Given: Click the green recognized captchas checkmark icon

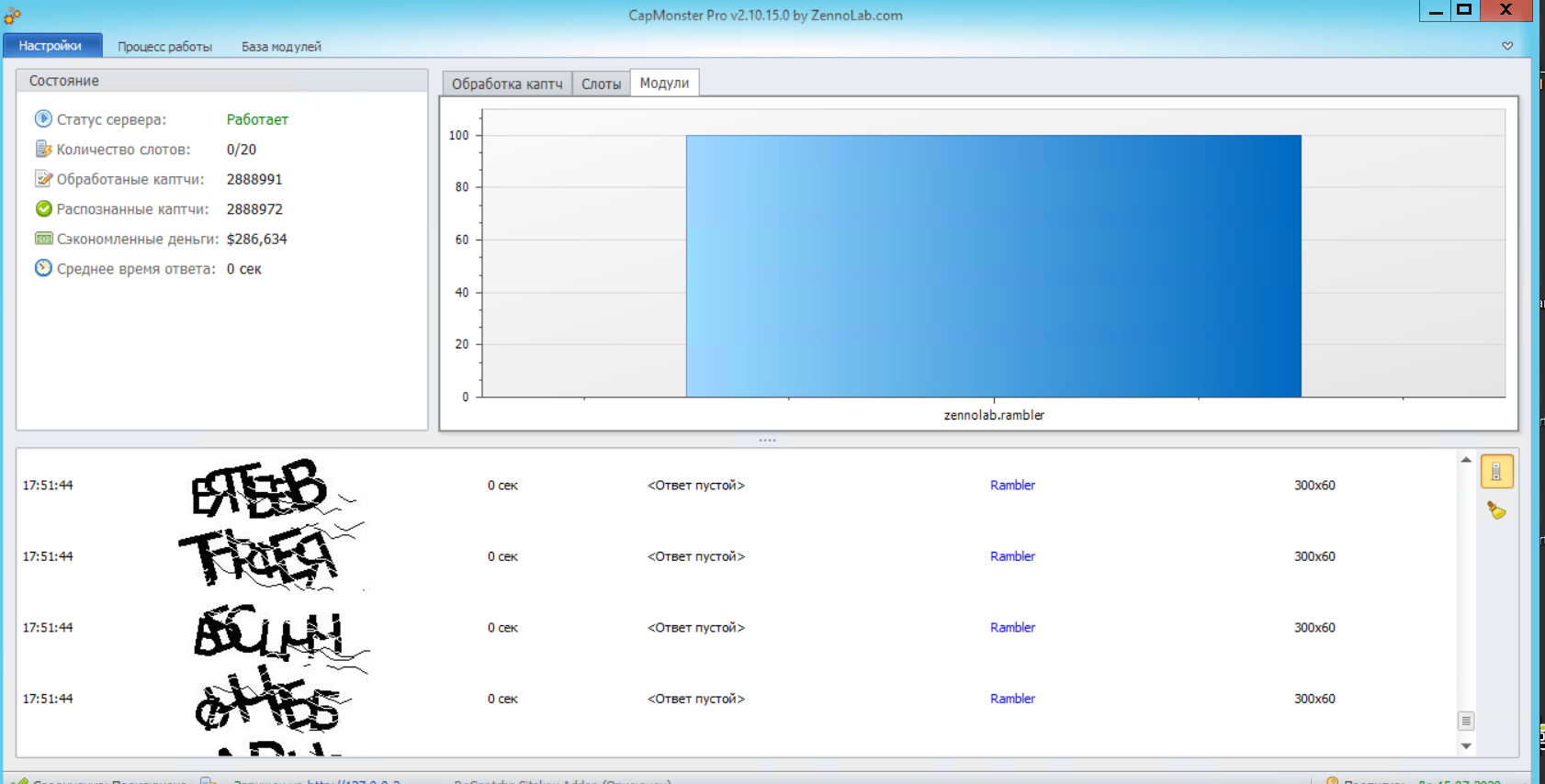Looking at the screenshot, I should 43,208.
